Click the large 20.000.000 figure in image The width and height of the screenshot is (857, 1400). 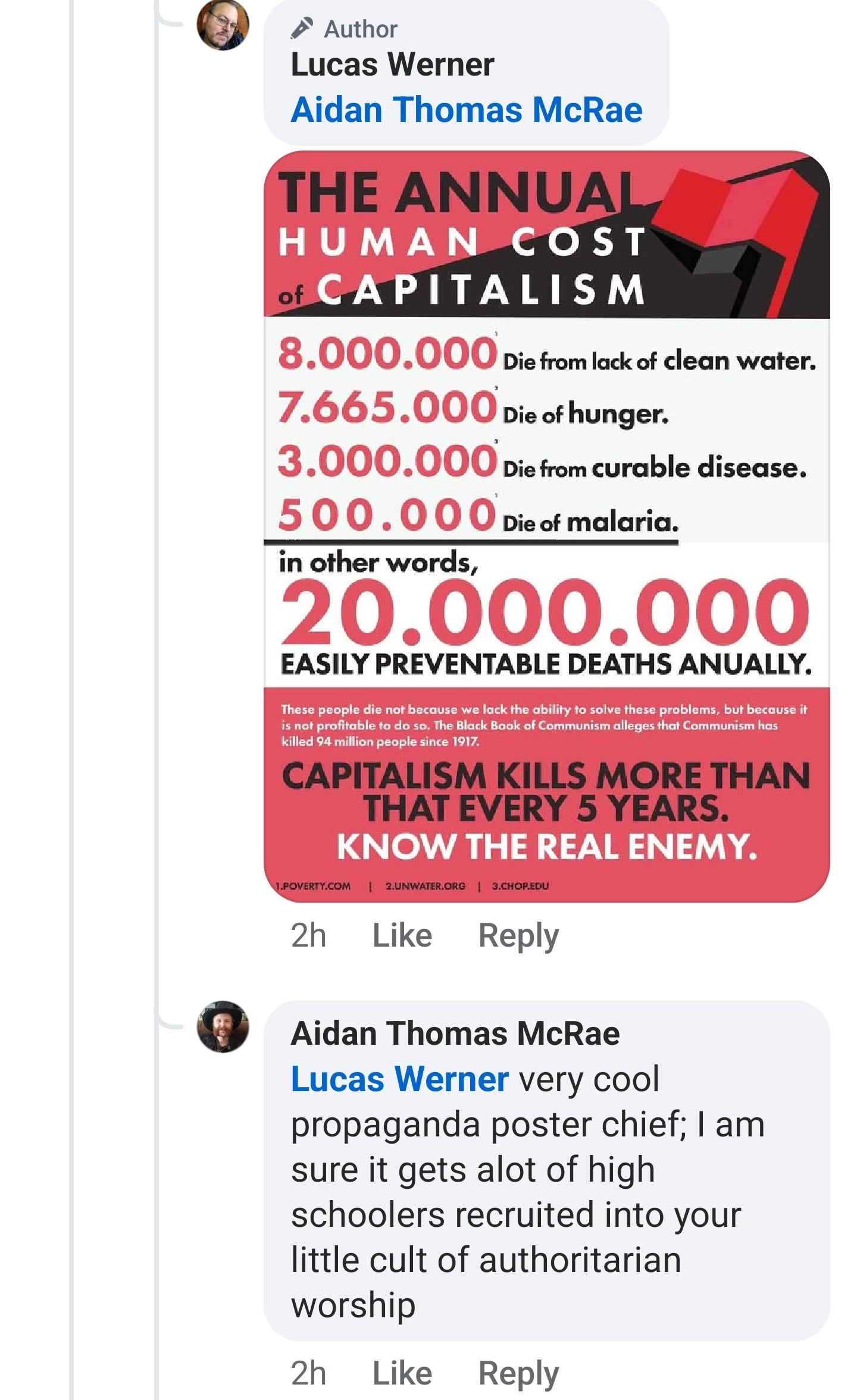click(545, 613)
